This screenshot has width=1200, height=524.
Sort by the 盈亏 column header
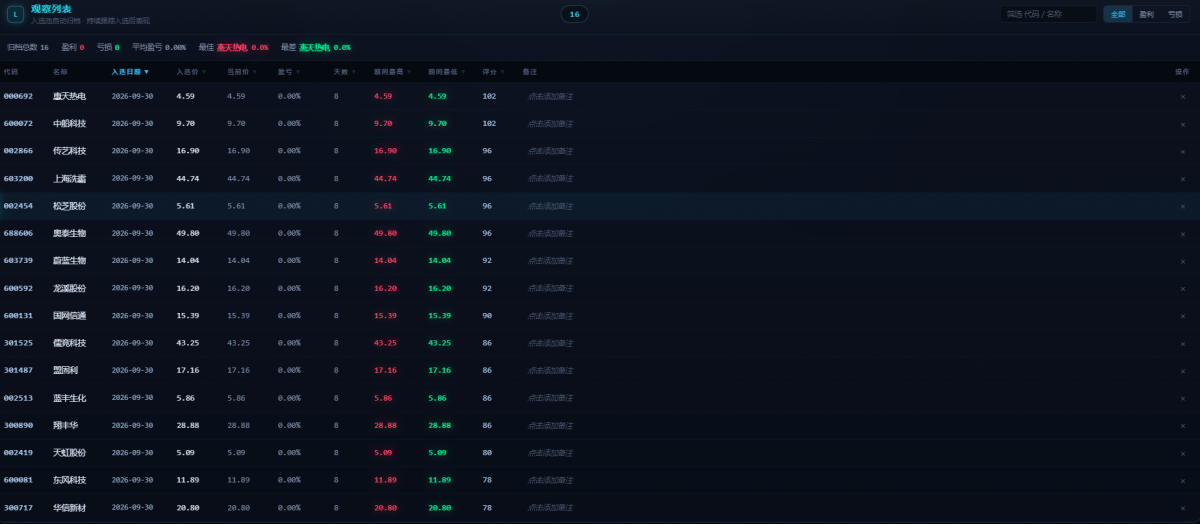click(288, 72)
